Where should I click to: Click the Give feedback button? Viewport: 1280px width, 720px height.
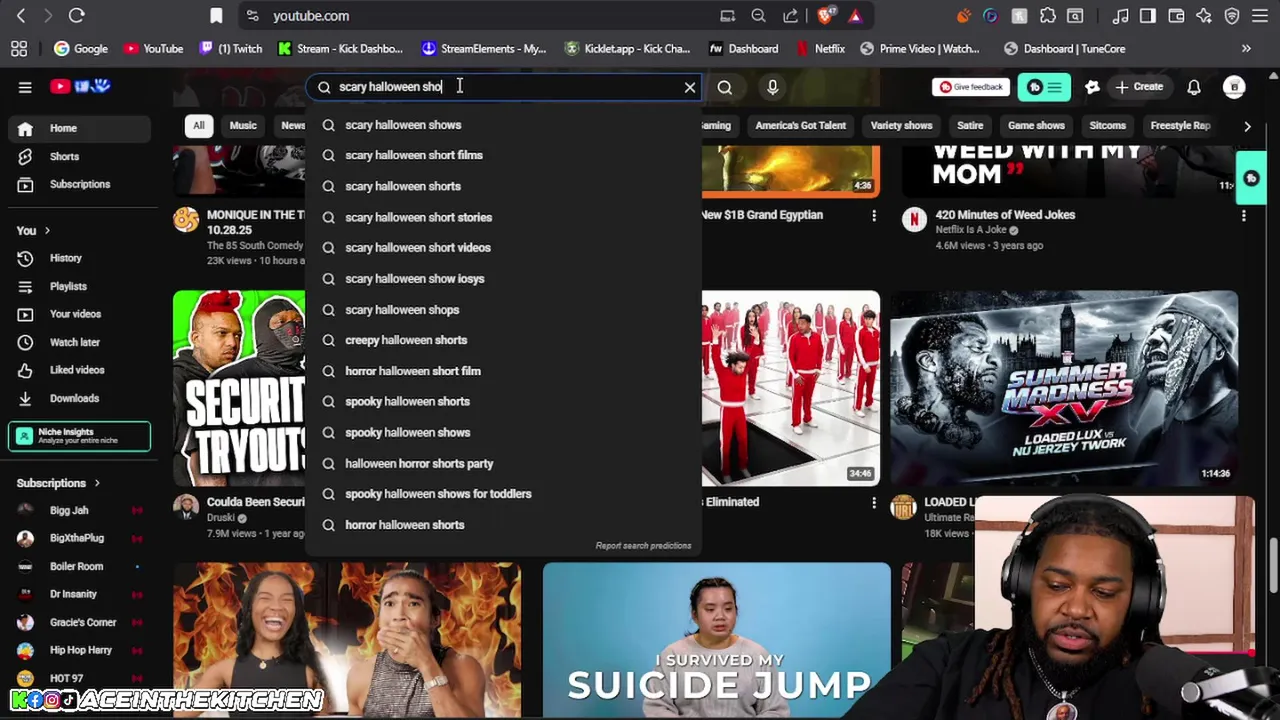pos(970,87)
